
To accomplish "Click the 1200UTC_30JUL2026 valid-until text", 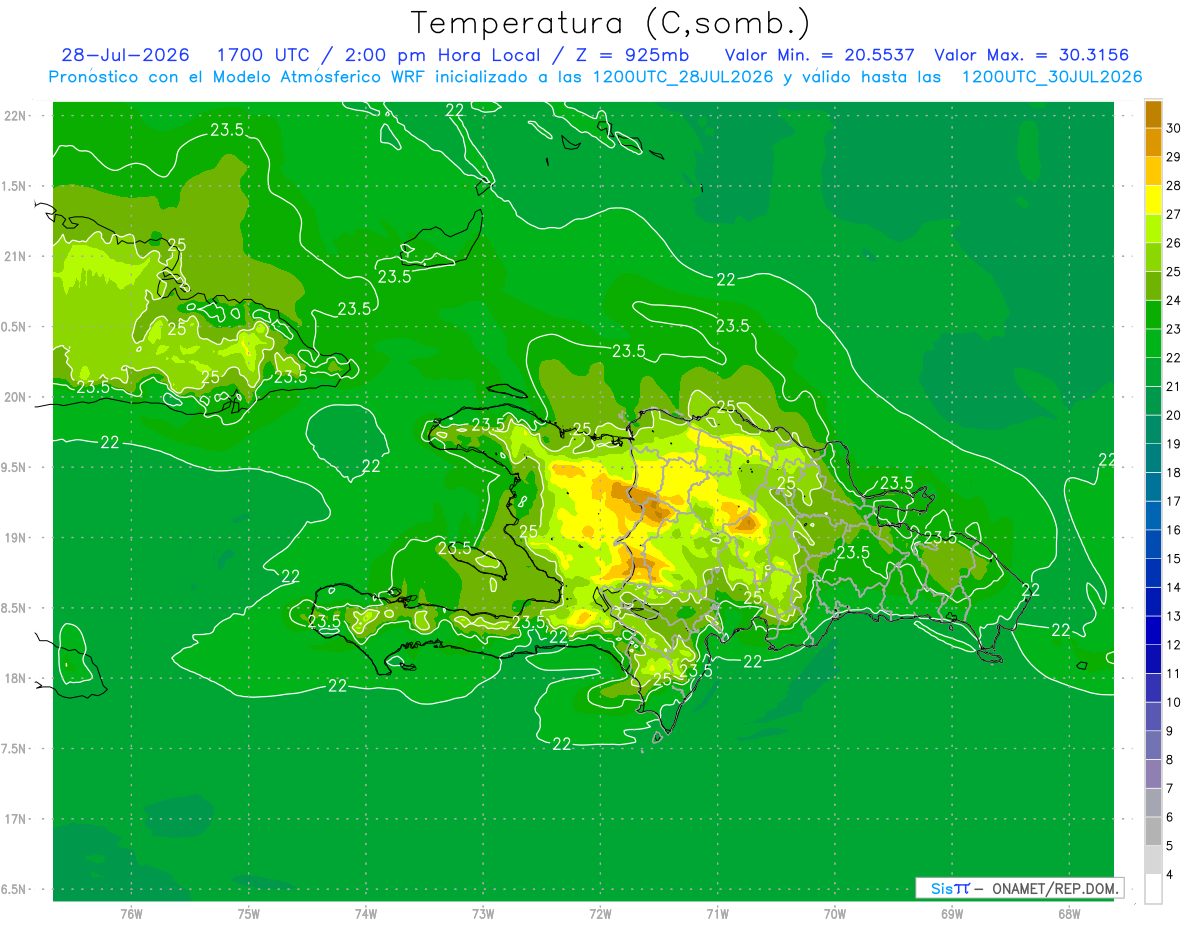I will [x=1052, y=77].
